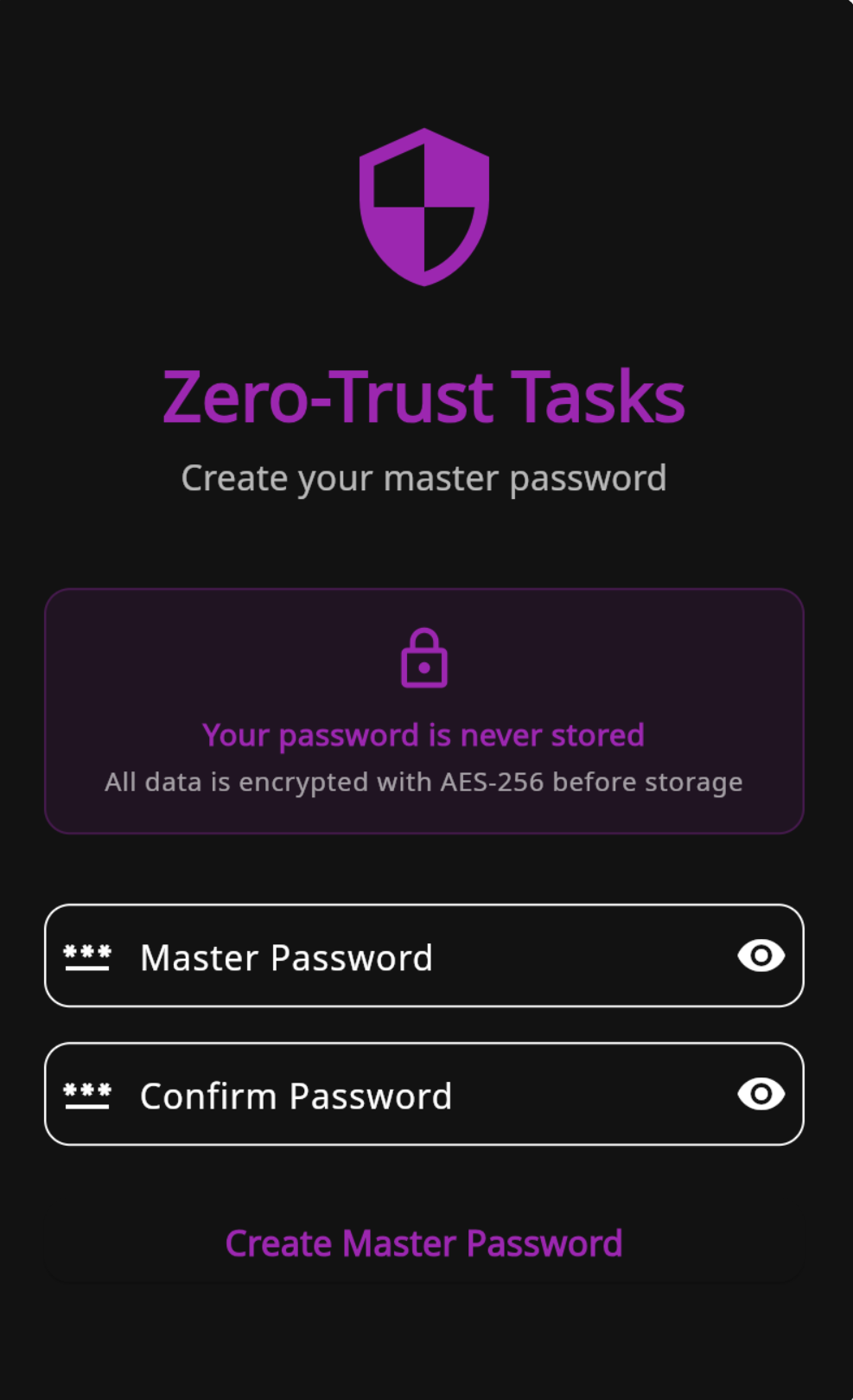
Task: Toggle visibility of the Confirm Password
Action: pos(761,1094)
